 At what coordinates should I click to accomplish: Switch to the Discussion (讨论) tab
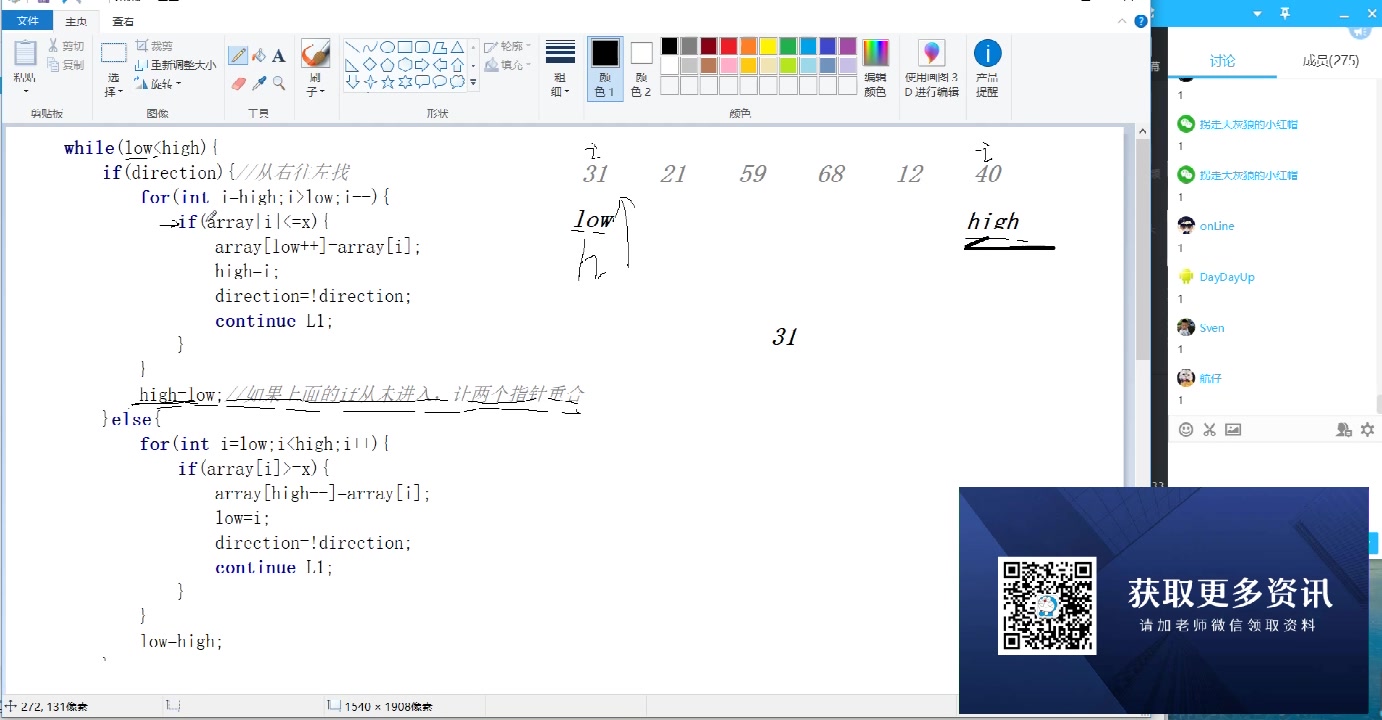pos(1223,60)
